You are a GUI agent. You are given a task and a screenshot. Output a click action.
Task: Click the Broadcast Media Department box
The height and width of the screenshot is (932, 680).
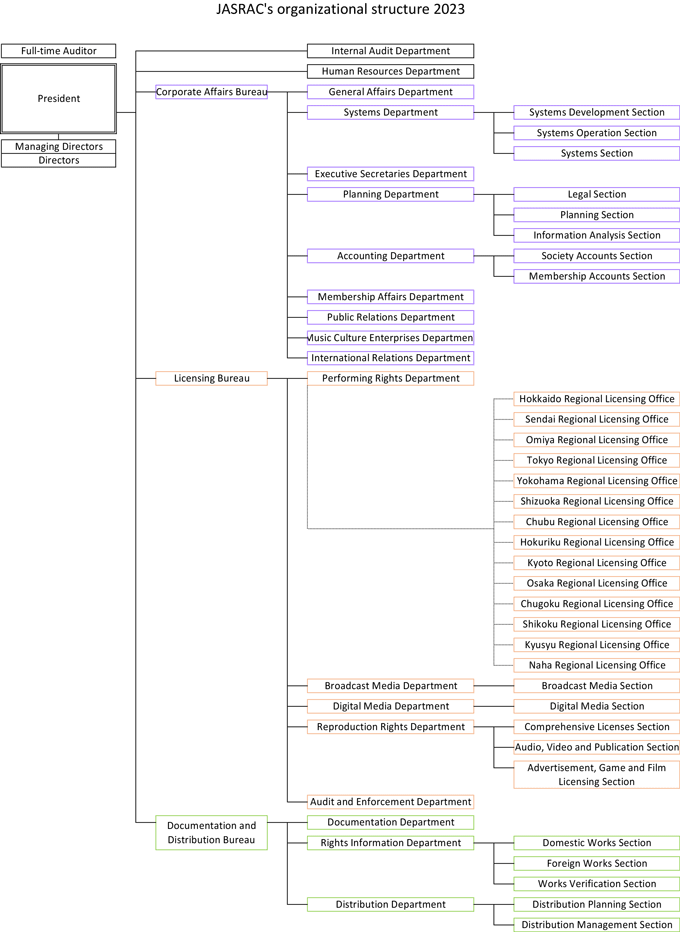click(390, 686)
